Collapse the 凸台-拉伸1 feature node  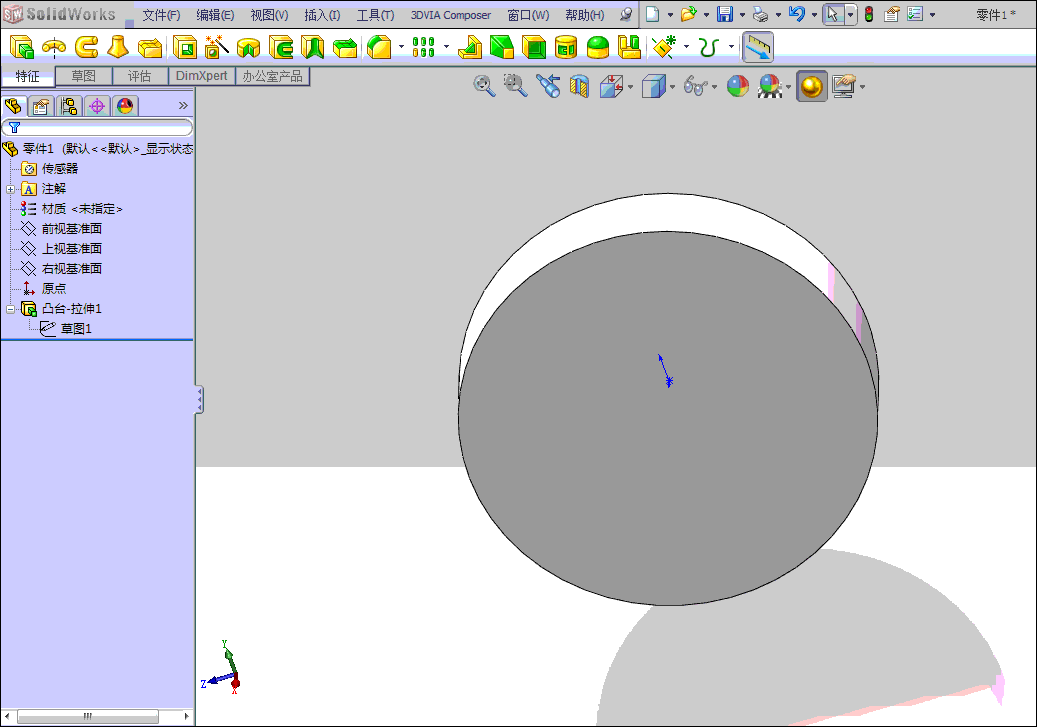[10, 309]
